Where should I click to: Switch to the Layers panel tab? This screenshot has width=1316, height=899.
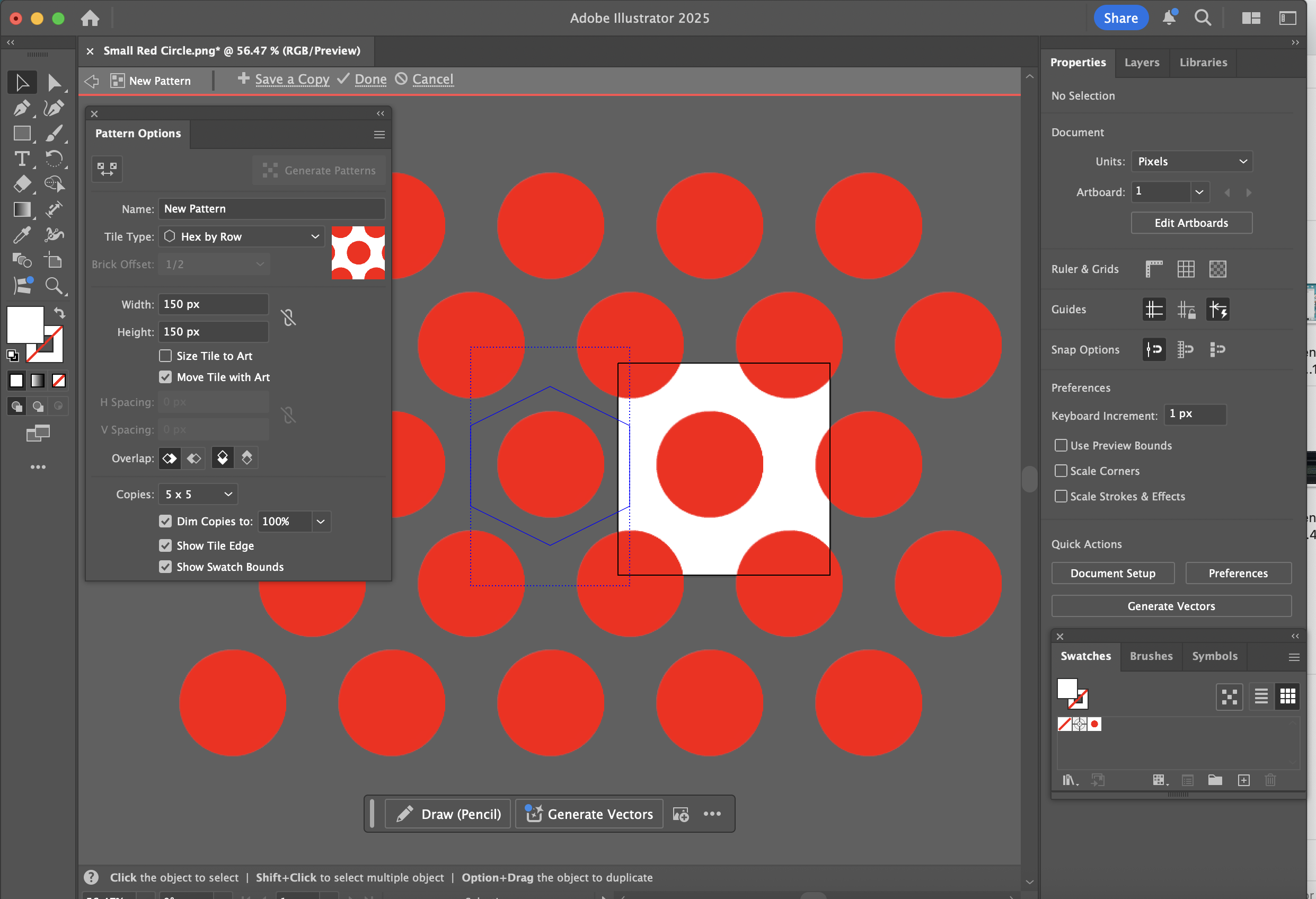point(1142,63)
